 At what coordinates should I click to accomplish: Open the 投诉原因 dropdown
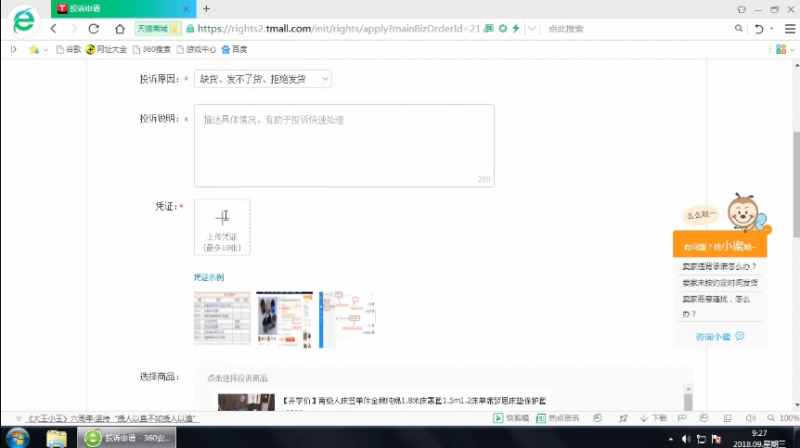(x=263, y=79)
